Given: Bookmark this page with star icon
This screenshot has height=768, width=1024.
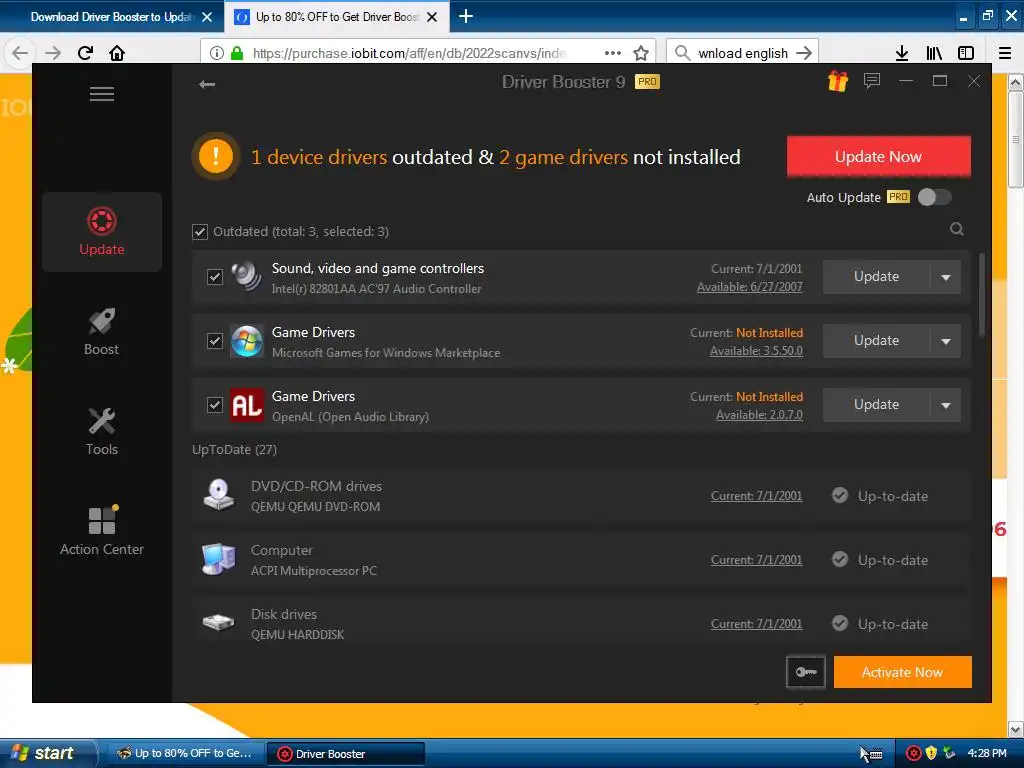Looking at the screenshot, I should [x=641, y=53].
